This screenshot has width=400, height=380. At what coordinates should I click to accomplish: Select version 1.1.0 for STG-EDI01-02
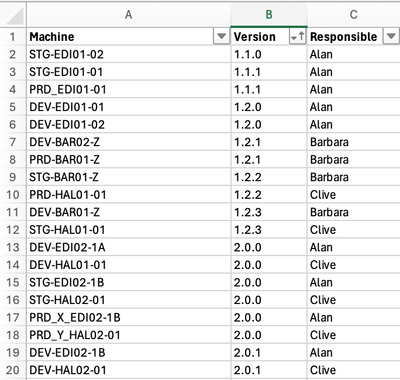pos(269,54)
